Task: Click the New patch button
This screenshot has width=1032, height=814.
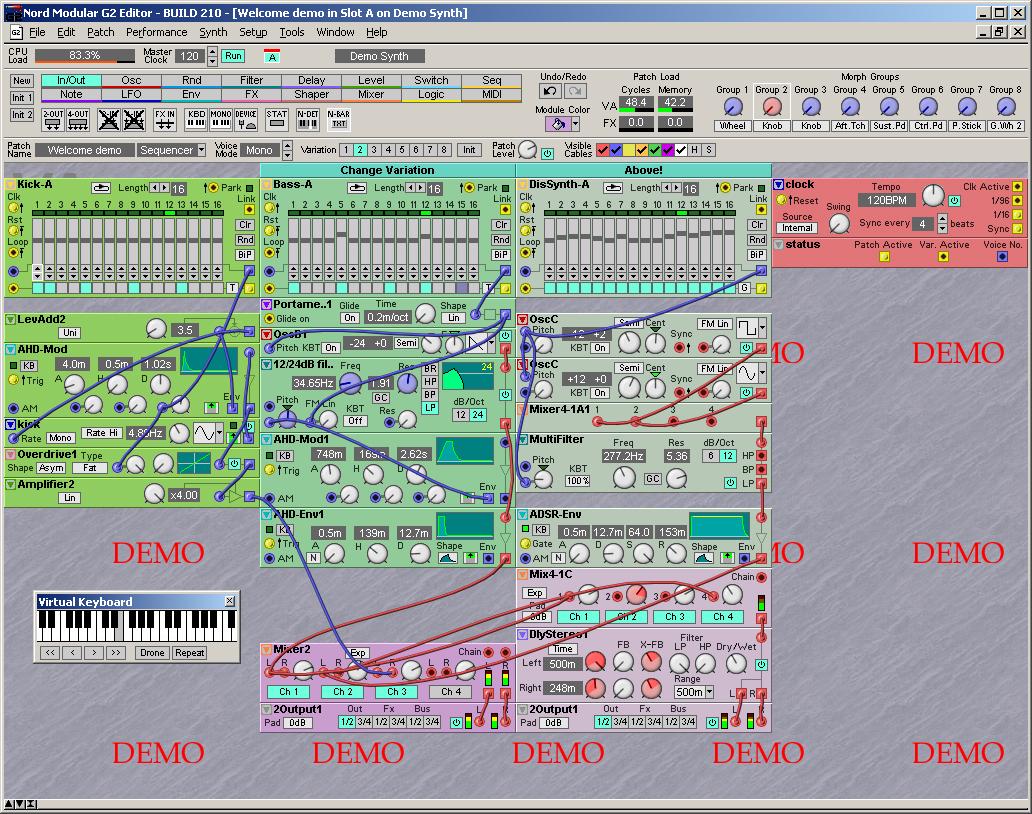Action: [x=22, y=81]
